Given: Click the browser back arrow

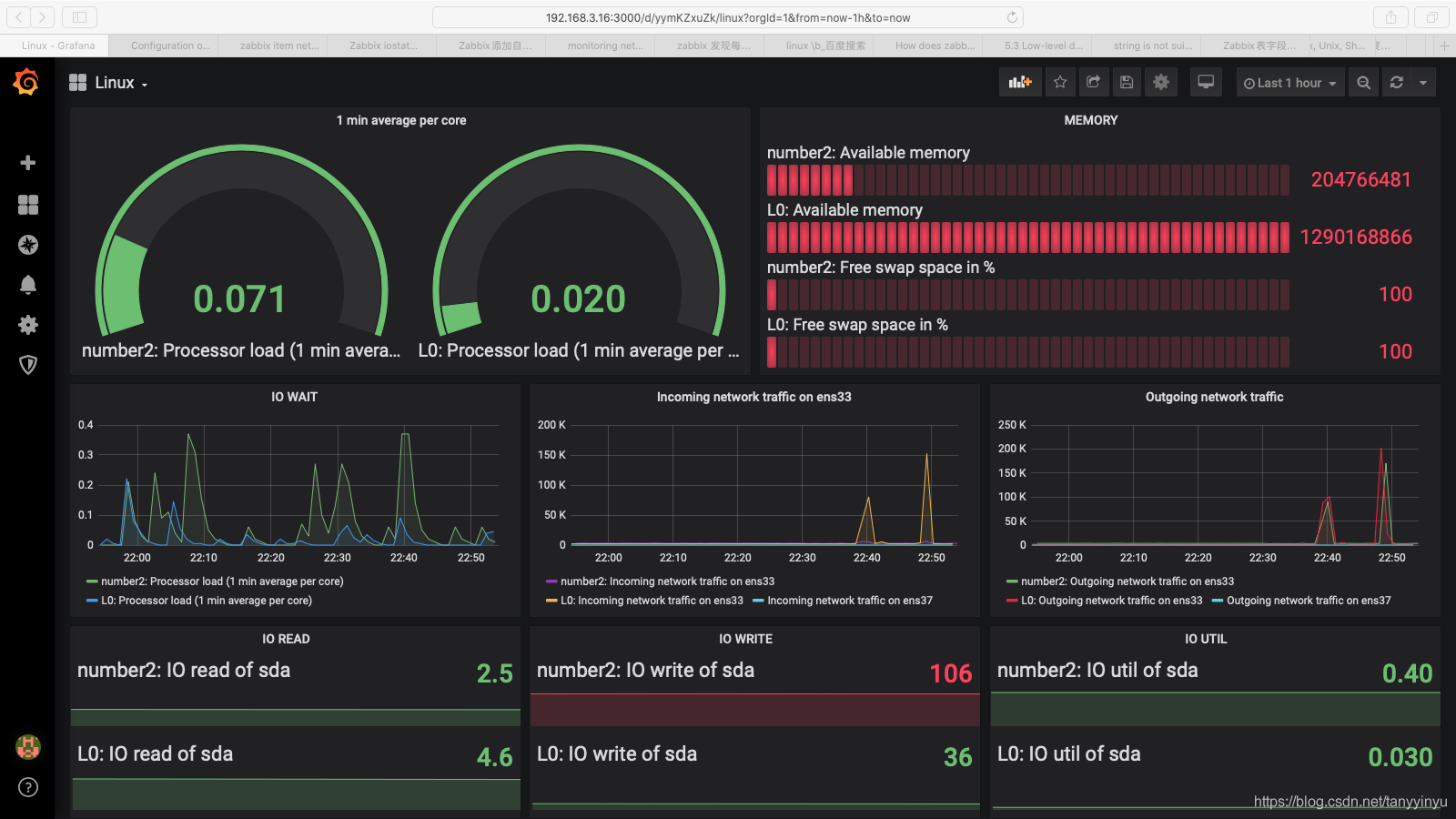Looking at the screenshot, I should click(x=19, y=17).
